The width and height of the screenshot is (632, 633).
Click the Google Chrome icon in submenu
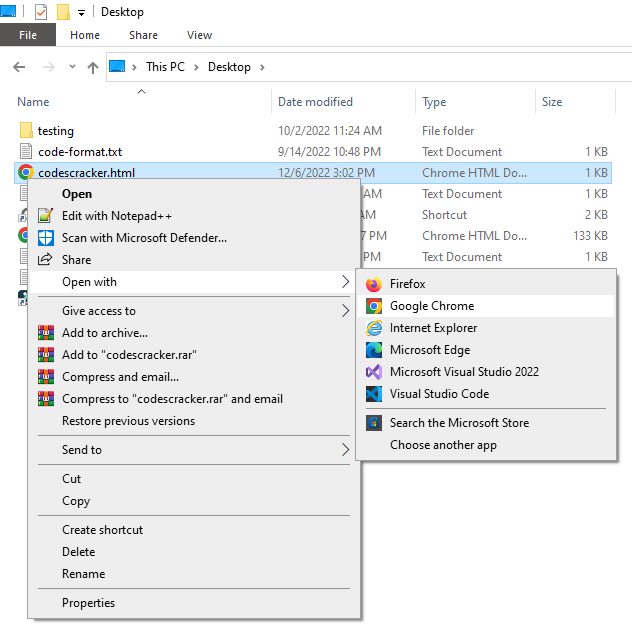point(374,306)
